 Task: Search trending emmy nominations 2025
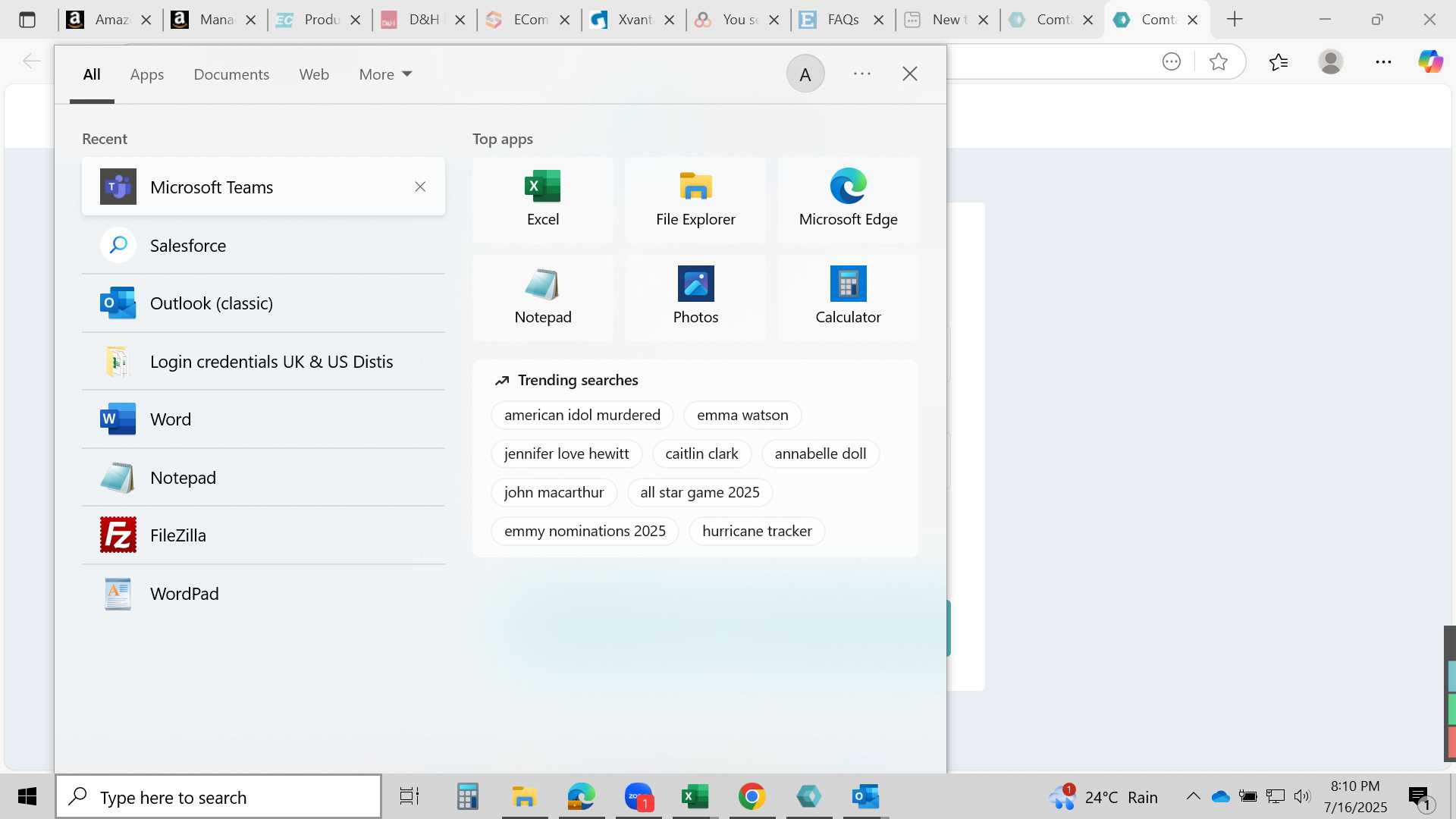pyautogui.click(x=585, y=531)
